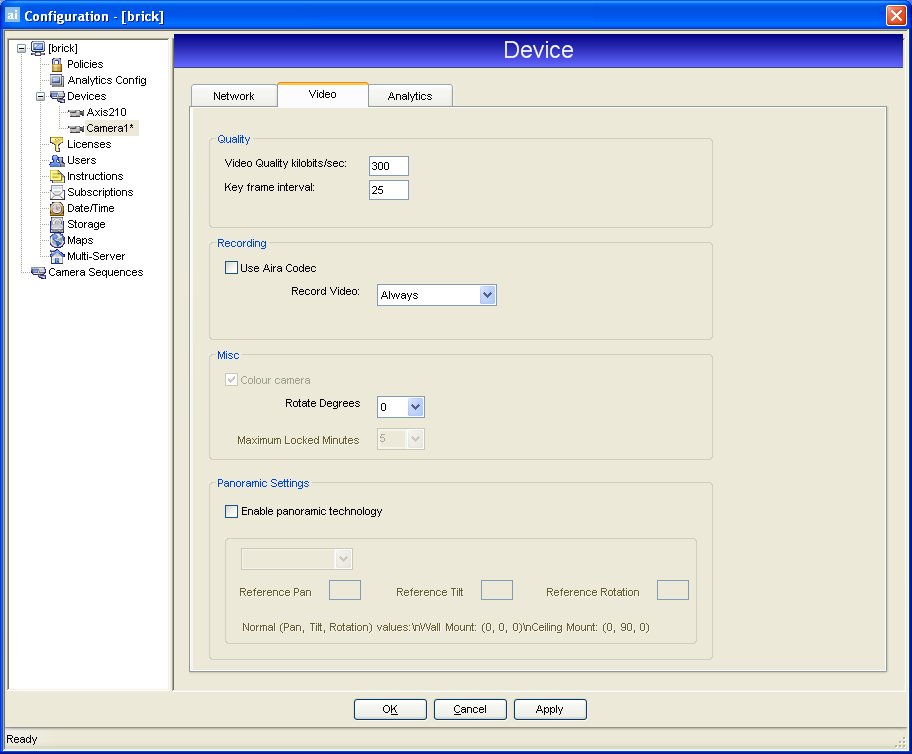Screen dimensions: 912x754
Task: Select the Date/Time settings icon
Action: pos(57,208)
